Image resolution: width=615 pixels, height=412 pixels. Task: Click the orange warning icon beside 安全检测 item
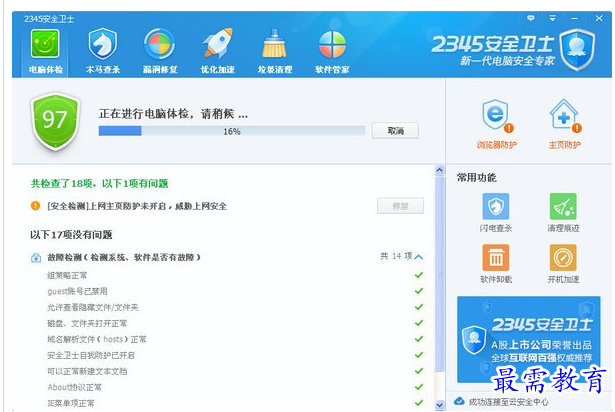35,206
